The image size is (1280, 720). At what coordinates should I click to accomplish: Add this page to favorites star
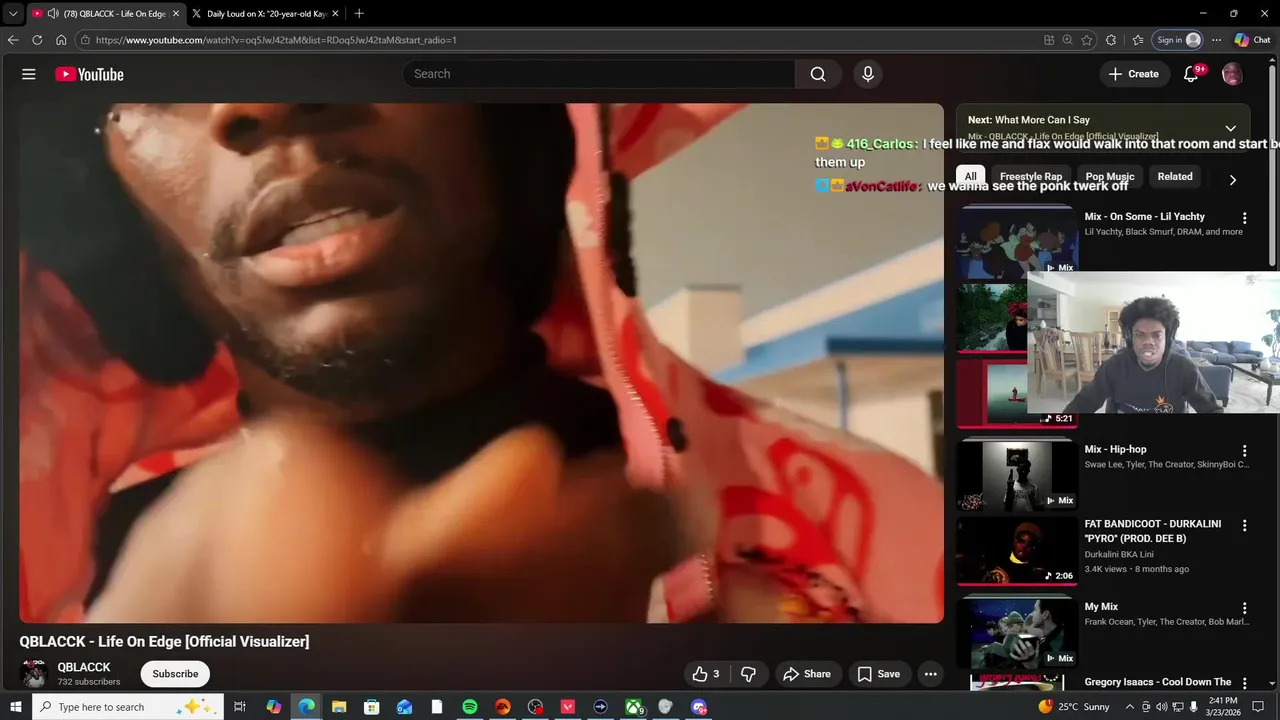[x=1087, y=40]
